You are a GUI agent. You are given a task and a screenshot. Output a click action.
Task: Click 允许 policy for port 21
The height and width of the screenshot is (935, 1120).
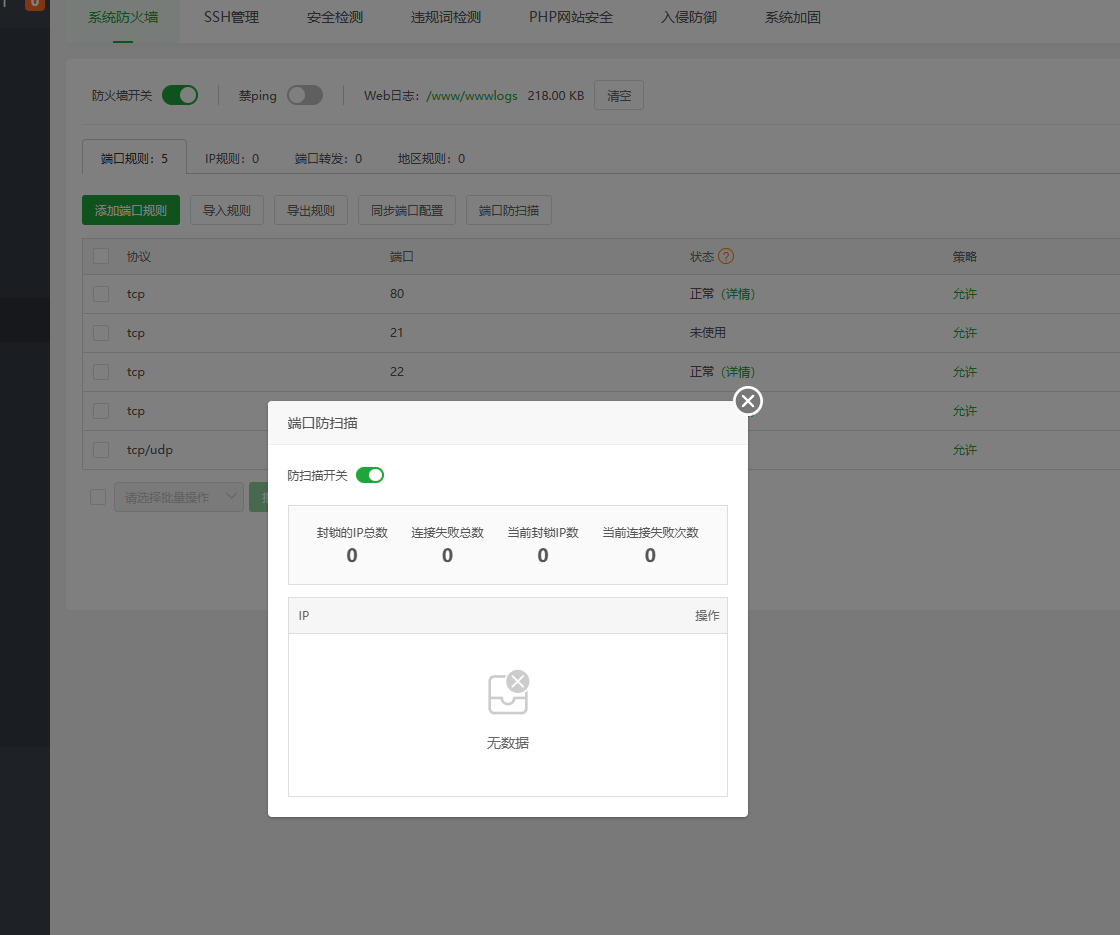coord(964,333)
